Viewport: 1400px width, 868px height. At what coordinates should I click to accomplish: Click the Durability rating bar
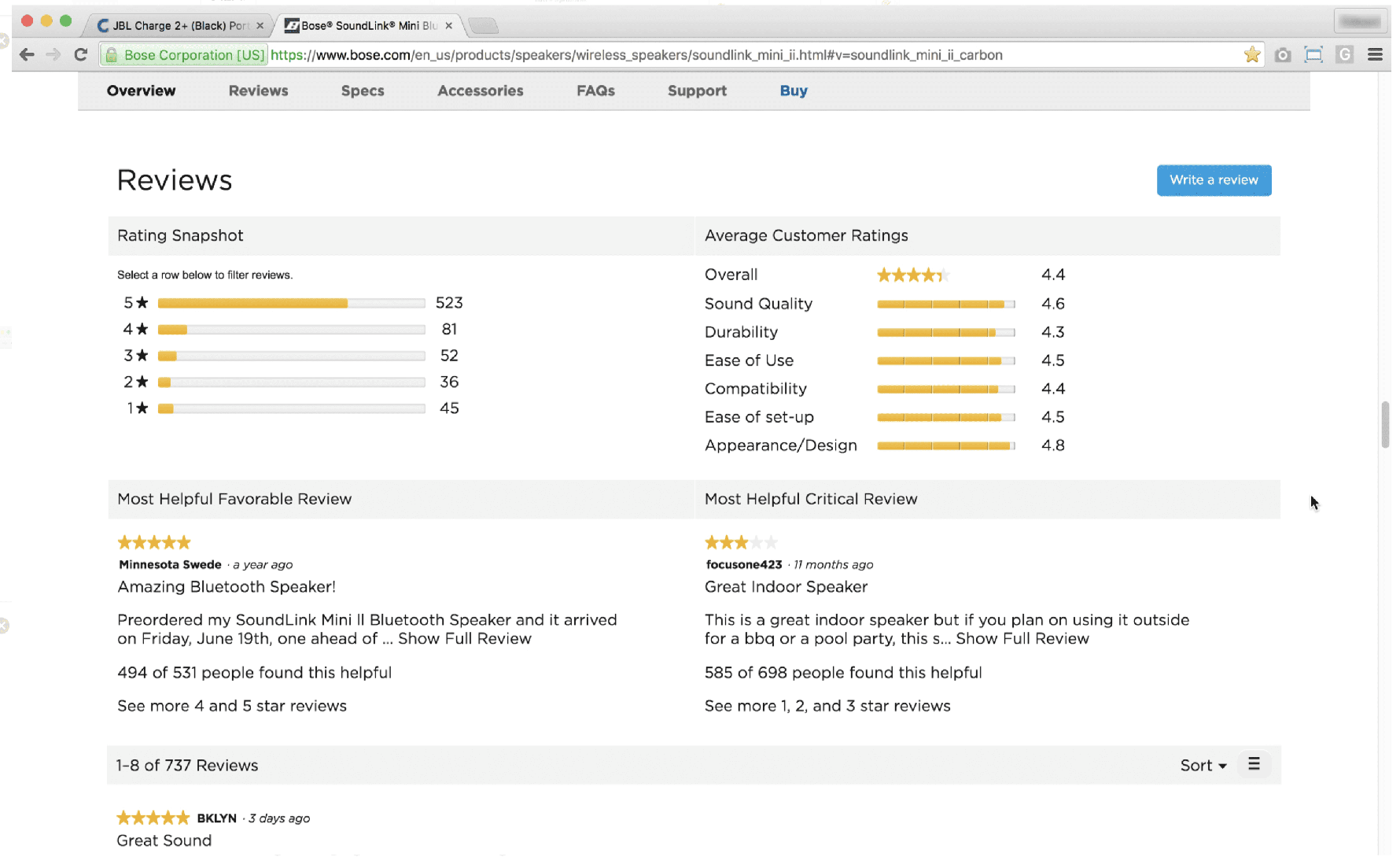click(946, 332)
